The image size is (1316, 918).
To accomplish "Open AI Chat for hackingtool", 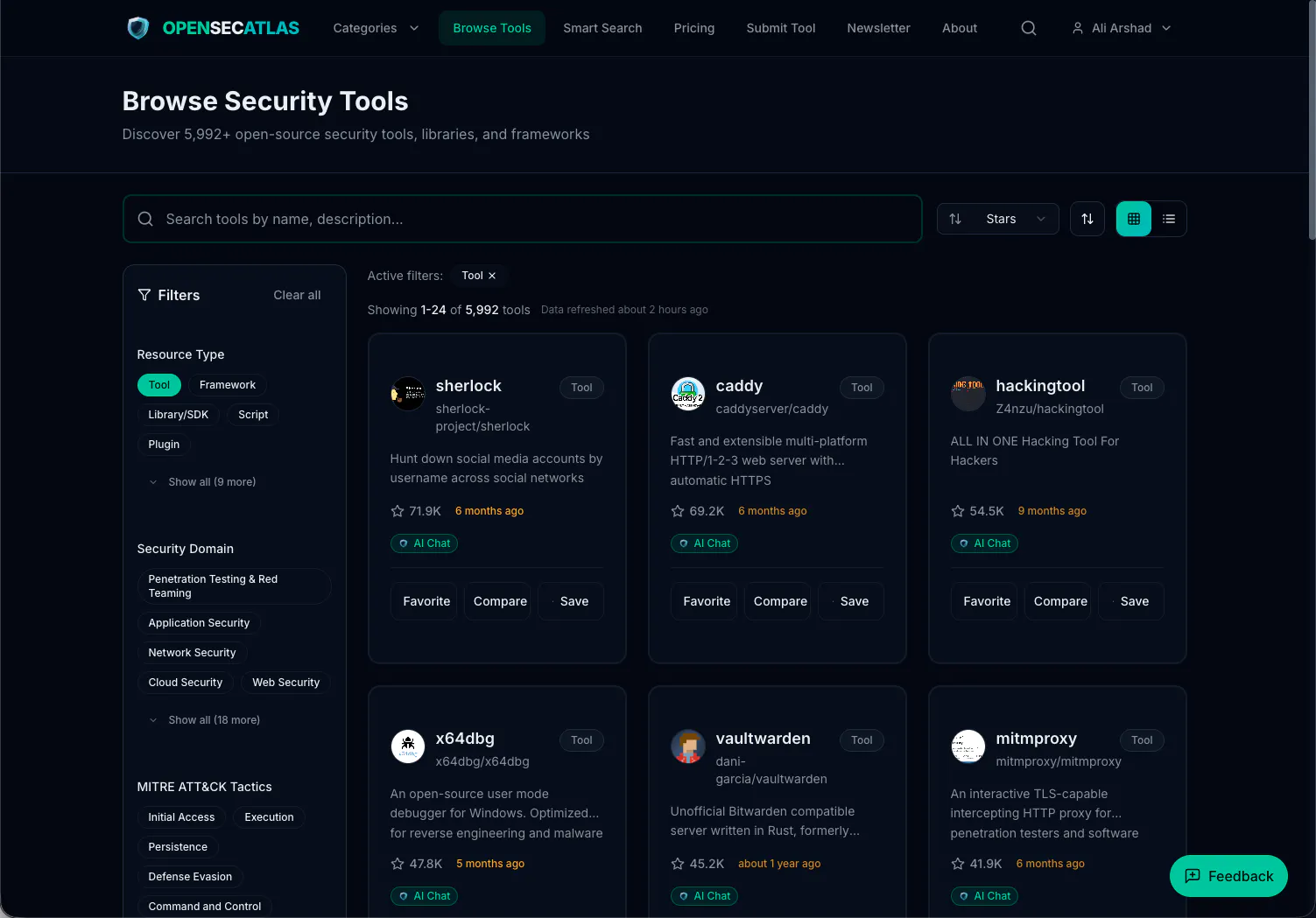I will pyautogui.click(x=984, y=543).
